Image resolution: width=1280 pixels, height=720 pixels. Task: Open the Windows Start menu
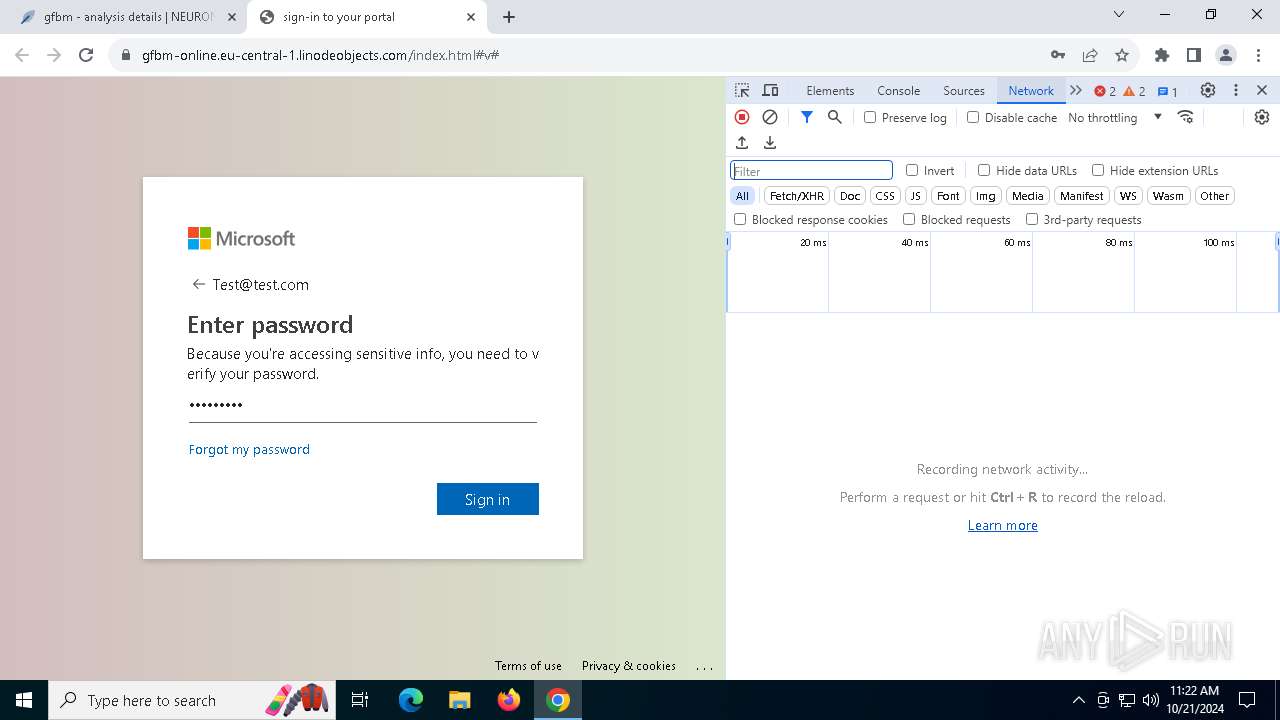click(24, 700)
